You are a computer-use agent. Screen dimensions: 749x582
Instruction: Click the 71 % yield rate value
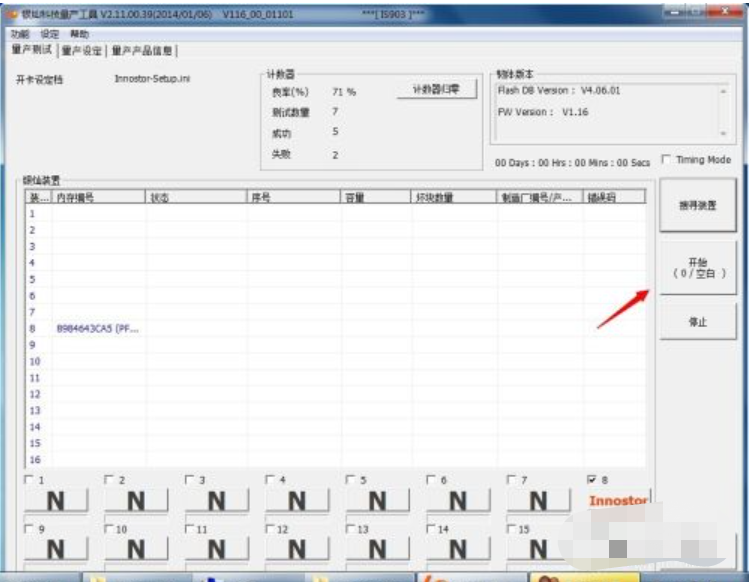point(344,92)
